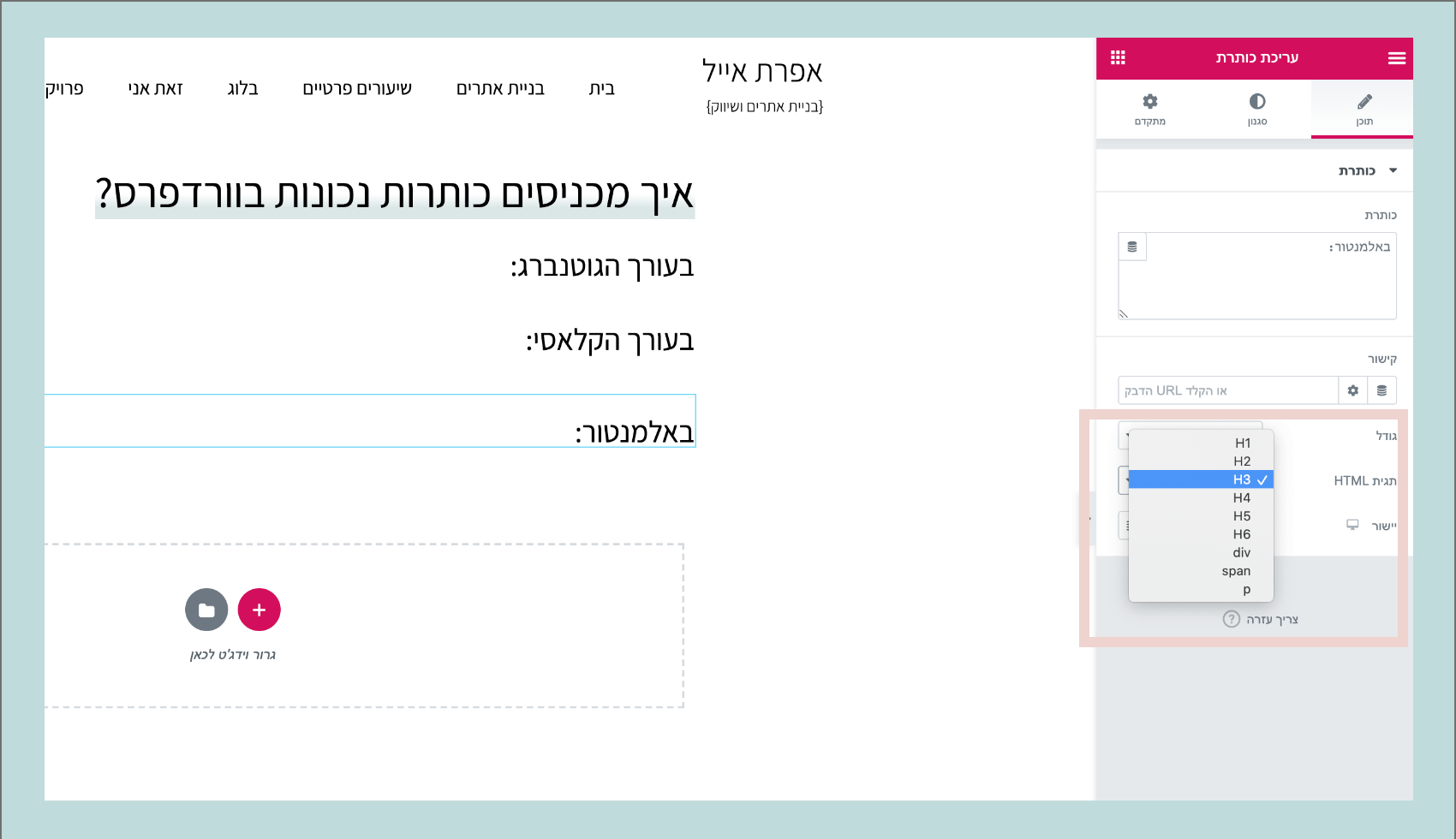Viewport: 1456px width, 839px height.
Task: Open the widgets grid panel
Action: (x=1118, y=57)
